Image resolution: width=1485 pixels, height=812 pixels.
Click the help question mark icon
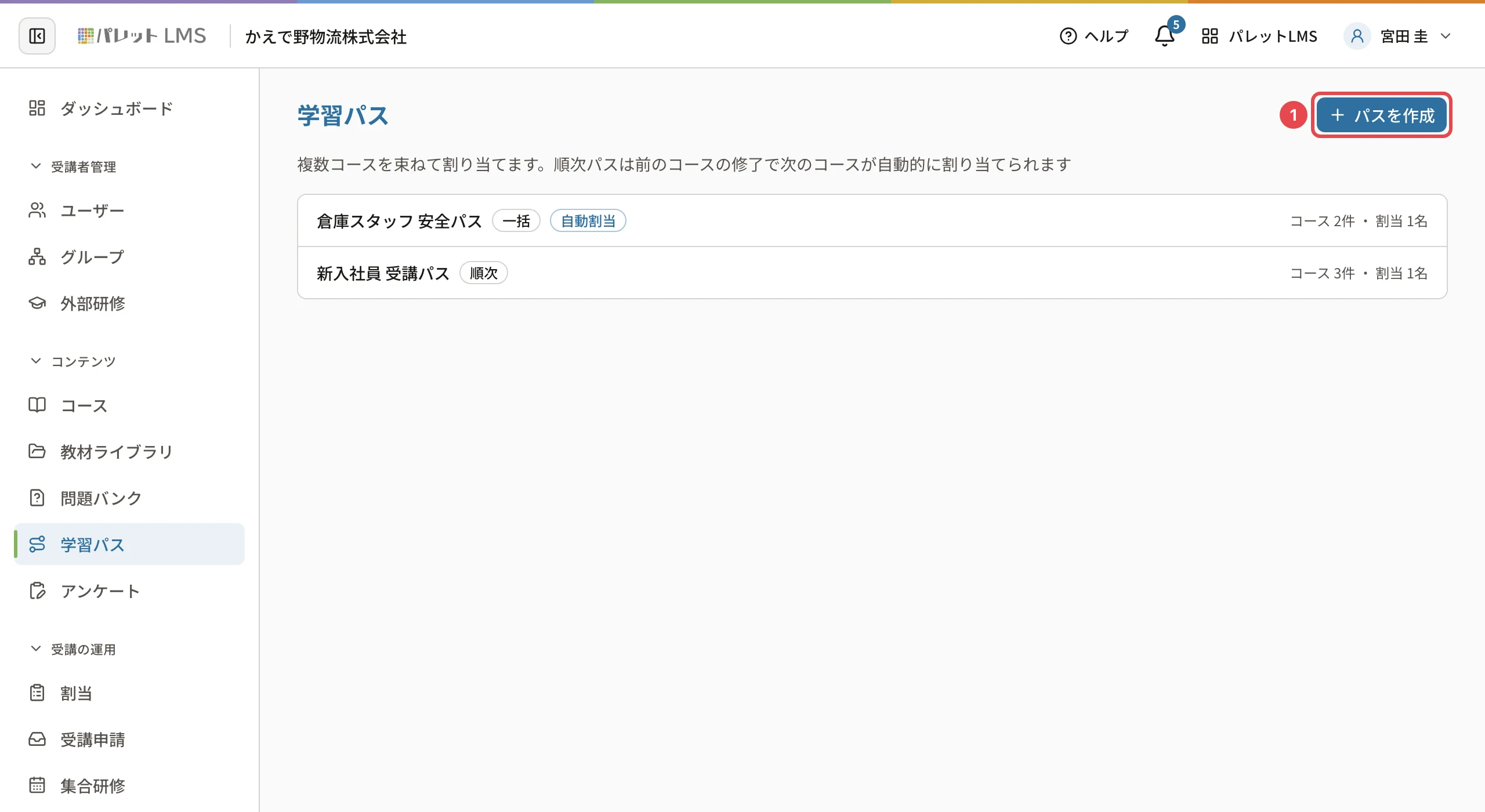tap(1068, 36)
